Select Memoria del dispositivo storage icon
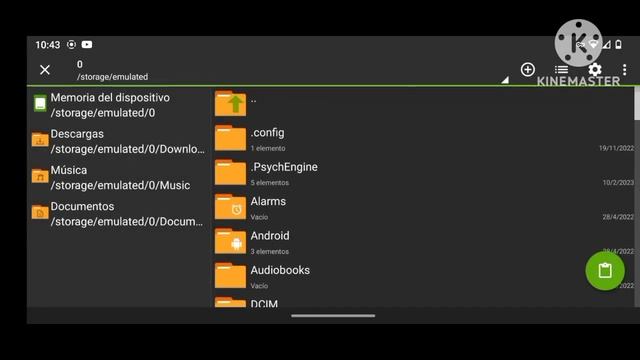The width and height of the screenshot is (640, 360). tap(40, 103)
